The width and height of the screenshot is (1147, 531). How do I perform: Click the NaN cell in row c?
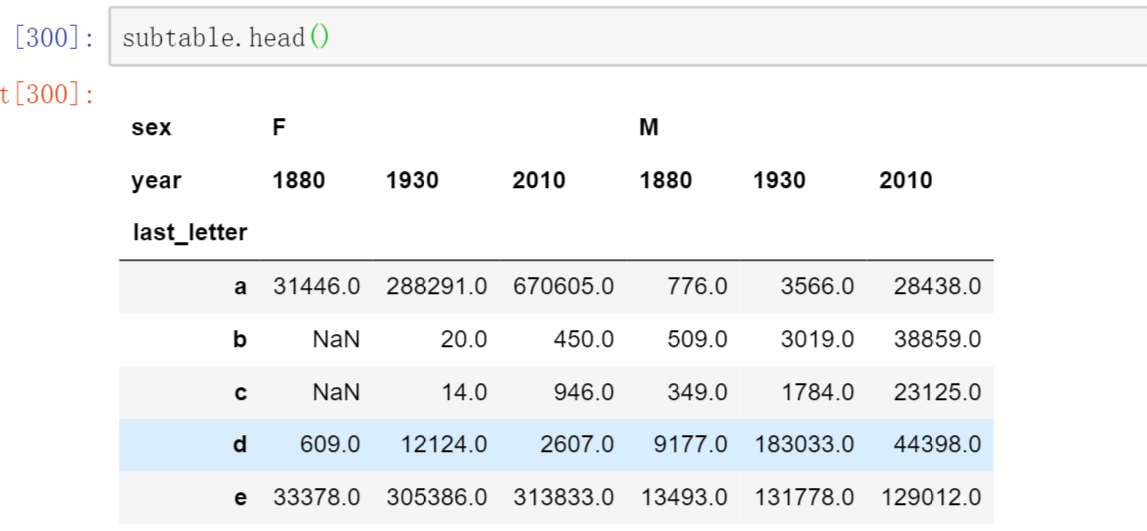tap(336, 393)
